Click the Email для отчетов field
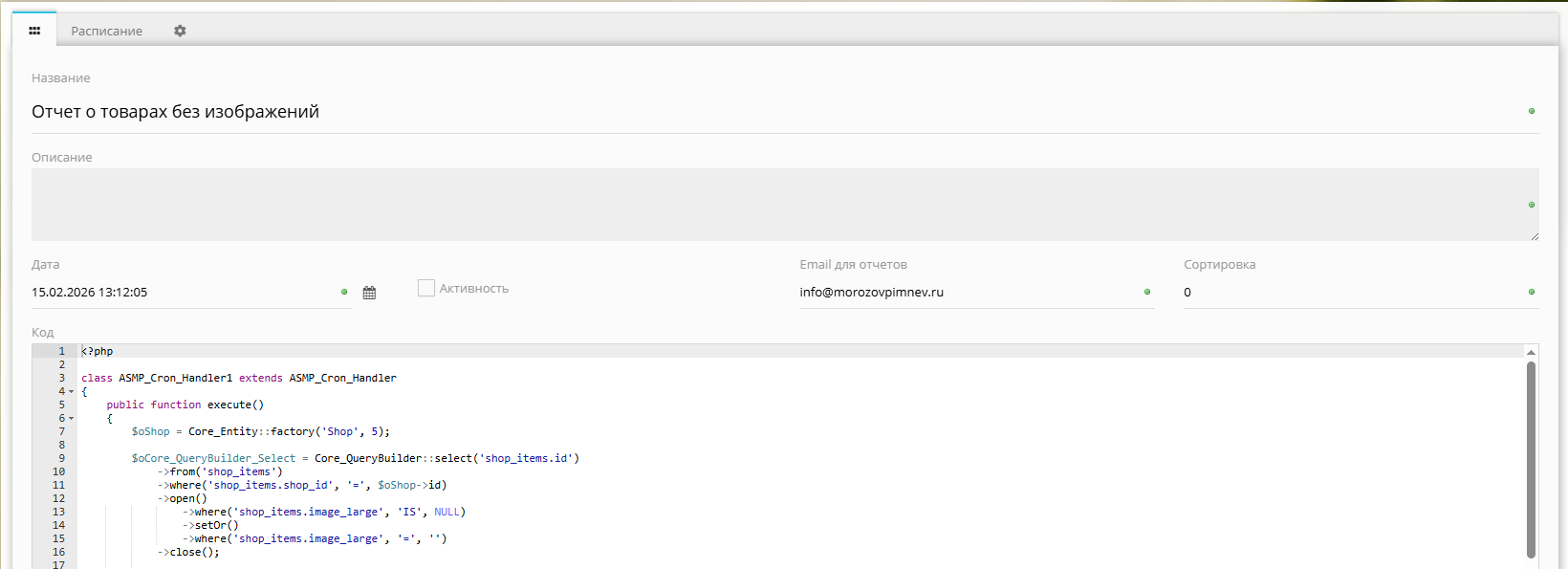 [x=966, y=293]
